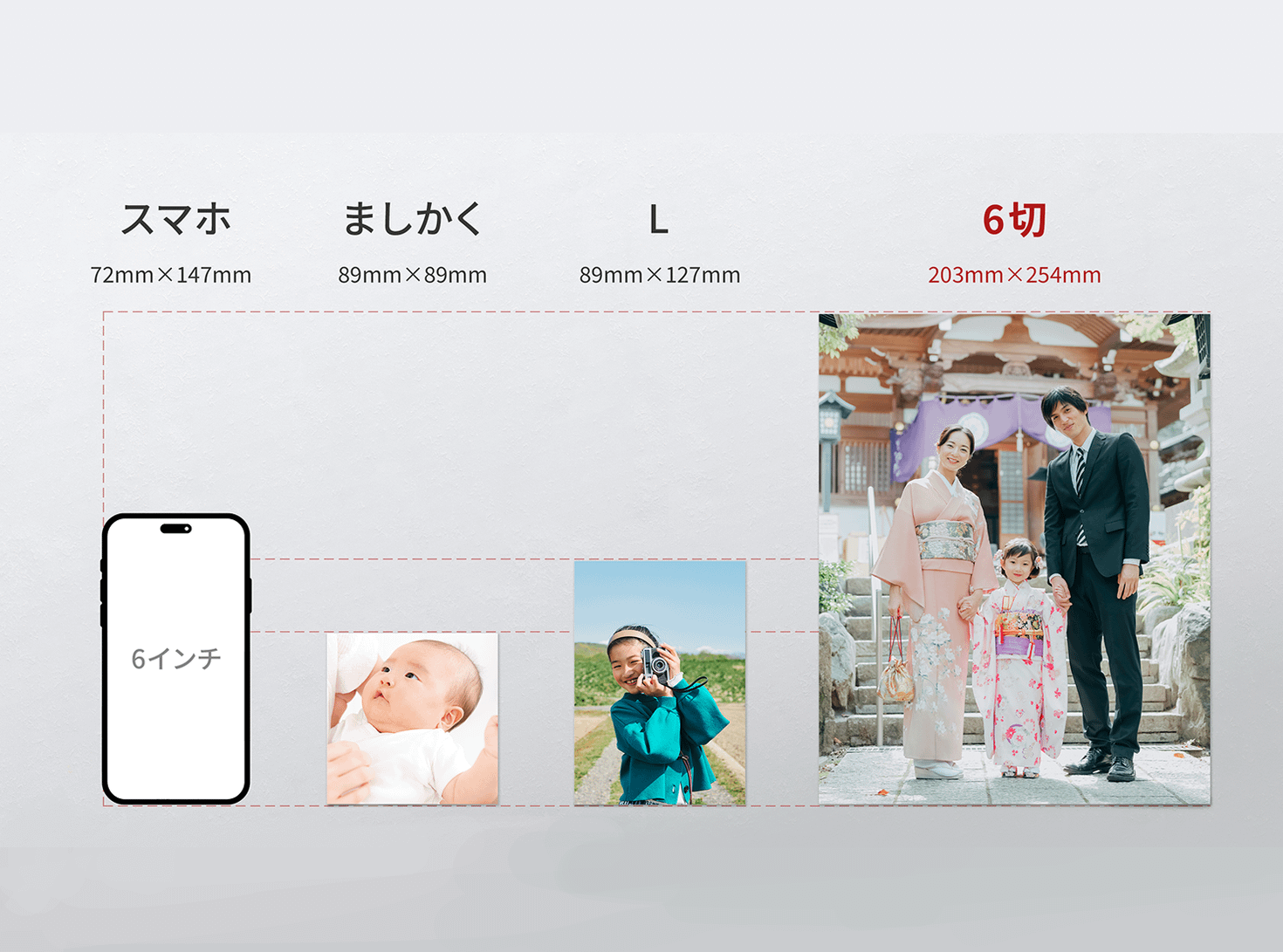Open the square baby photo
This screenshot has width=1283, height=952.
412,718
